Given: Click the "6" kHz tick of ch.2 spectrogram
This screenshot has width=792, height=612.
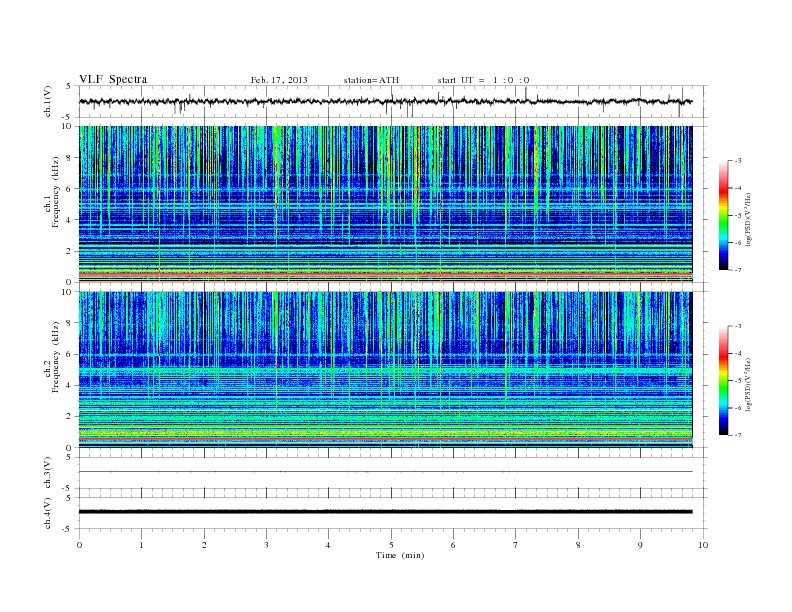Looking at the screenshot, I should point(69,354).
